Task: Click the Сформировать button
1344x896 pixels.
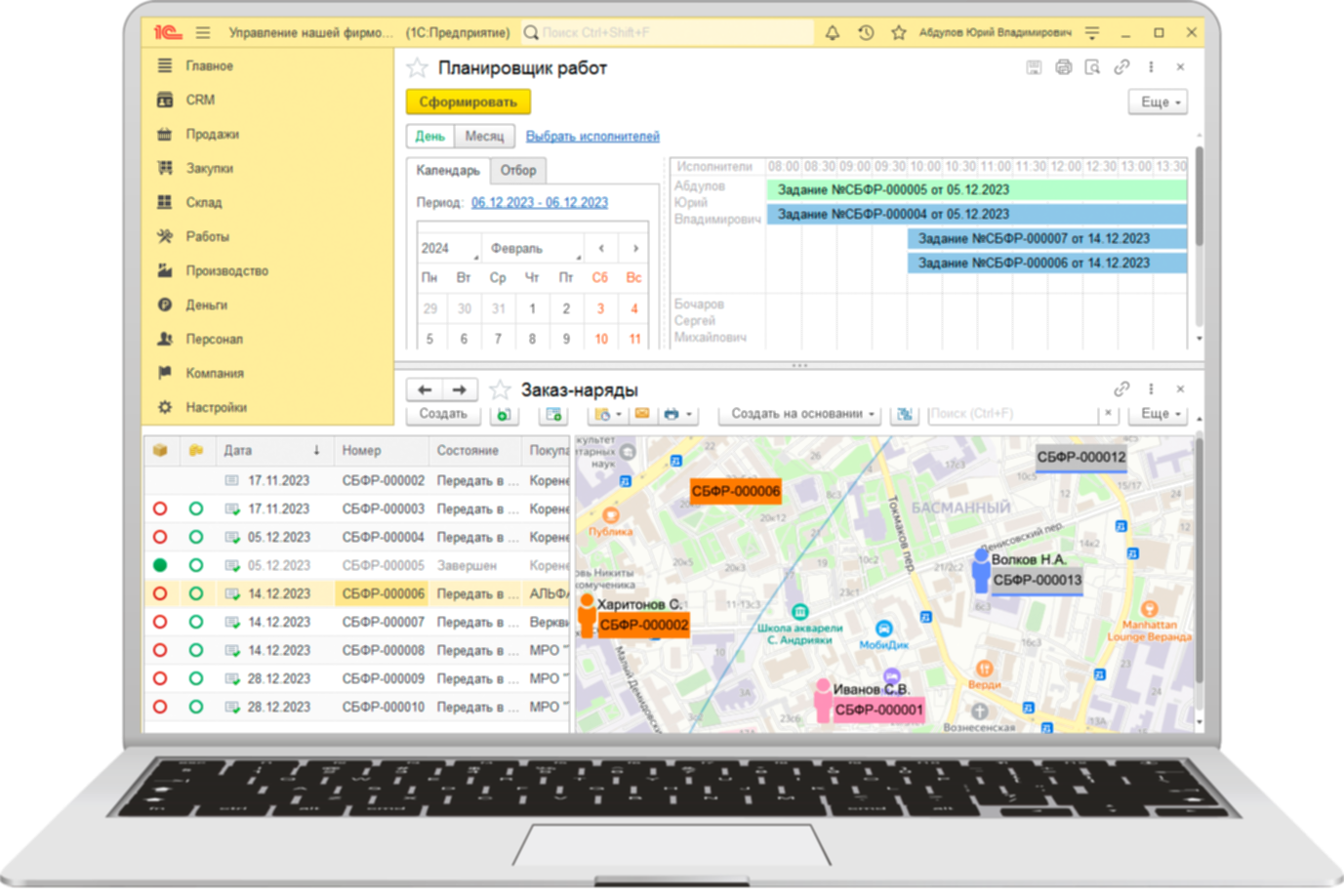Action: click(x=468, y=102)
